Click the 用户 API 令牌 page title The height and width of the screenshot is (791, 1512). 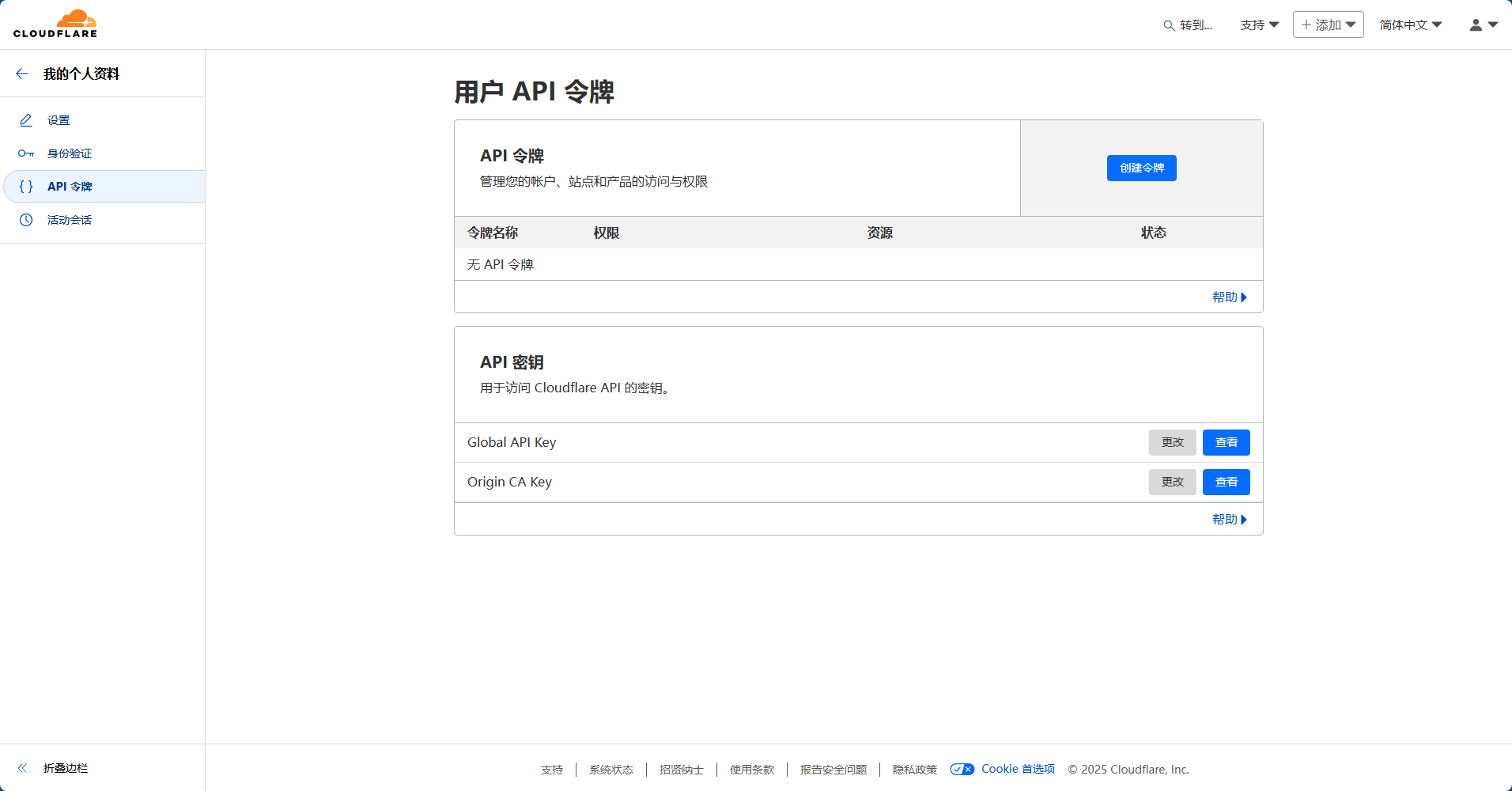535,92
